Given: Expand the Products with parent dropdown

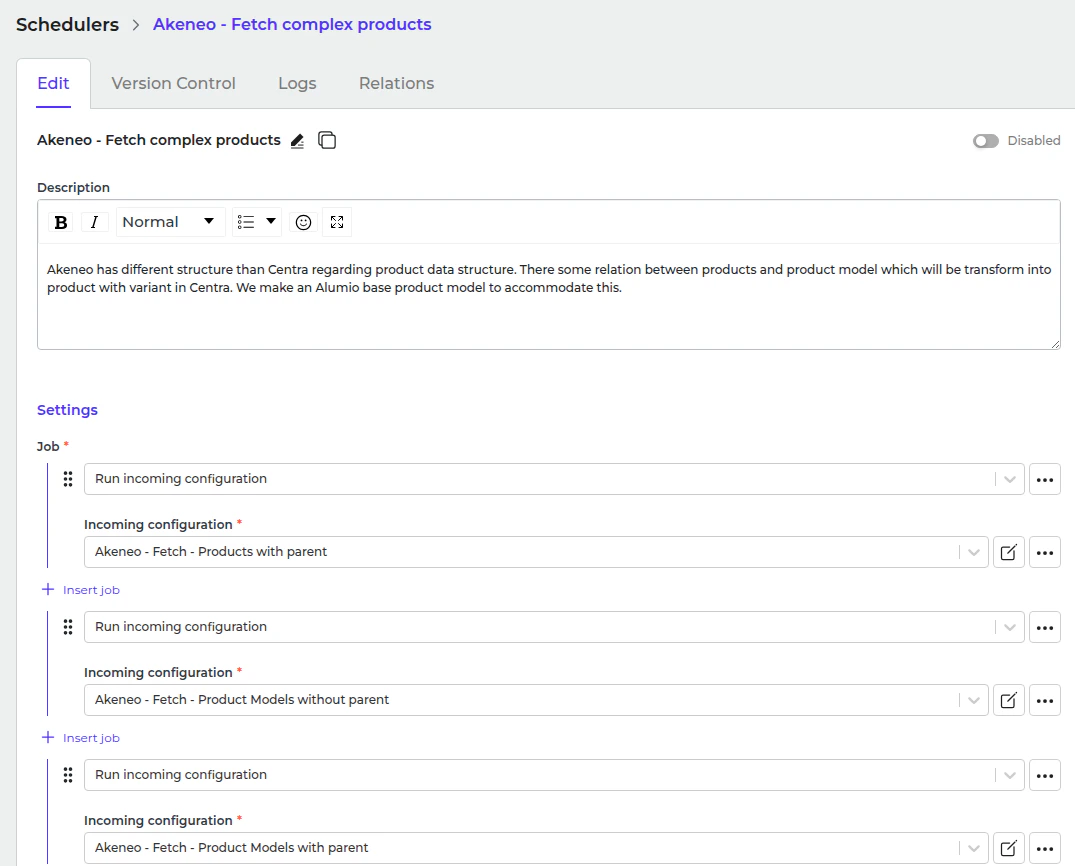Looking at the screenshot, I should pos(974,553).
